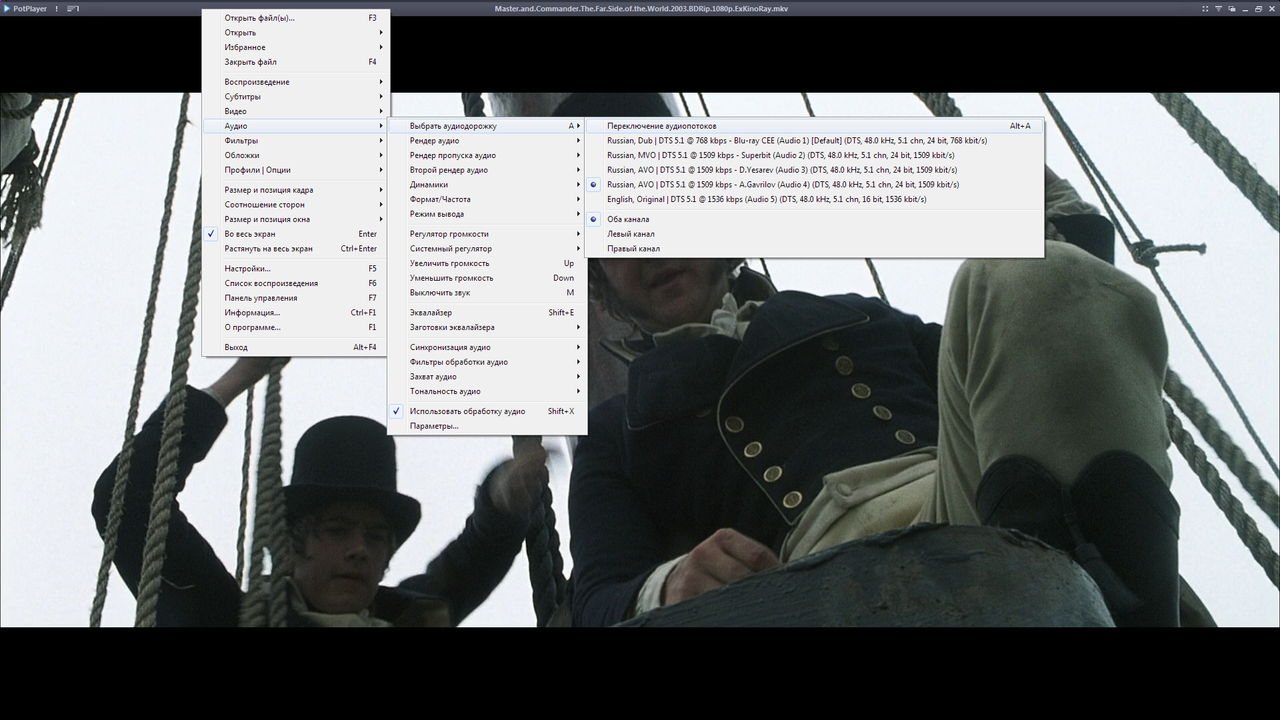Image resolution: width=1280 pixels, height=720 pixels.
Task: Click 'Увеличить громкость' menu entry
Action: pyautogui.click(x=487, y=263)
